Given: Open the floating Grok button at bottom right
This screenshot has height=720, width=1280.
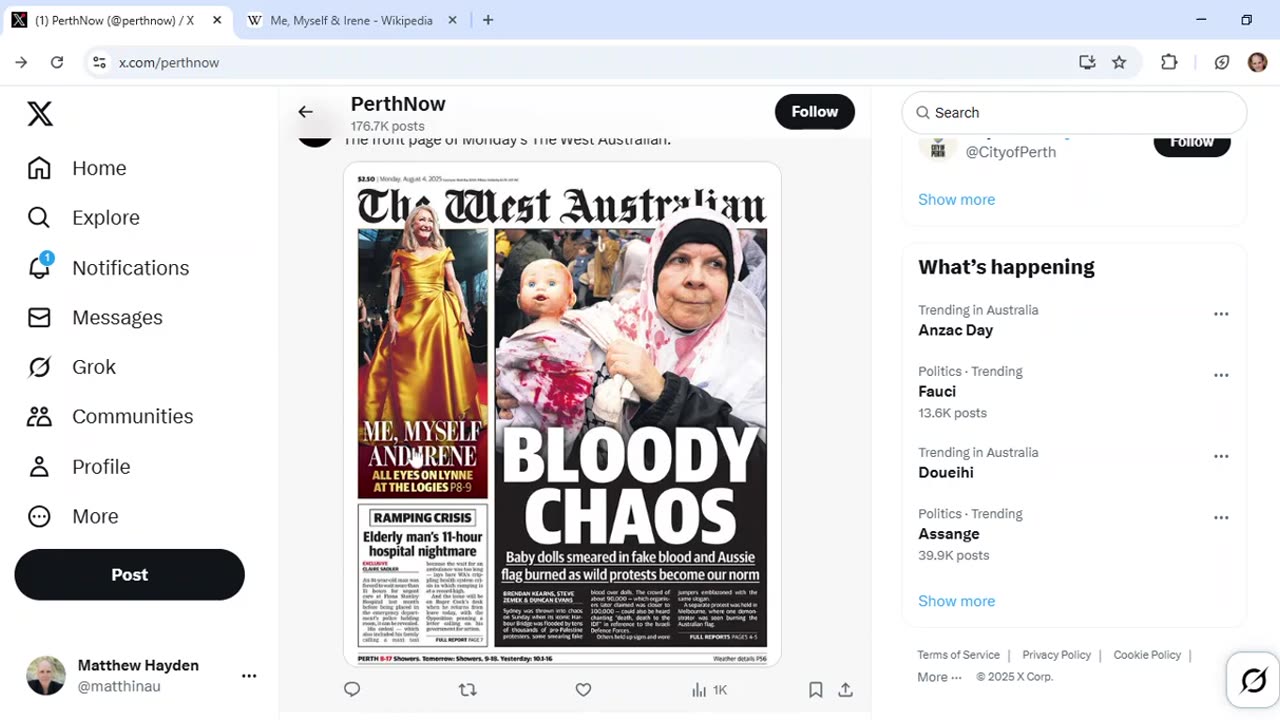Looking at the screenshot, I should click(x=1253, y=681).
